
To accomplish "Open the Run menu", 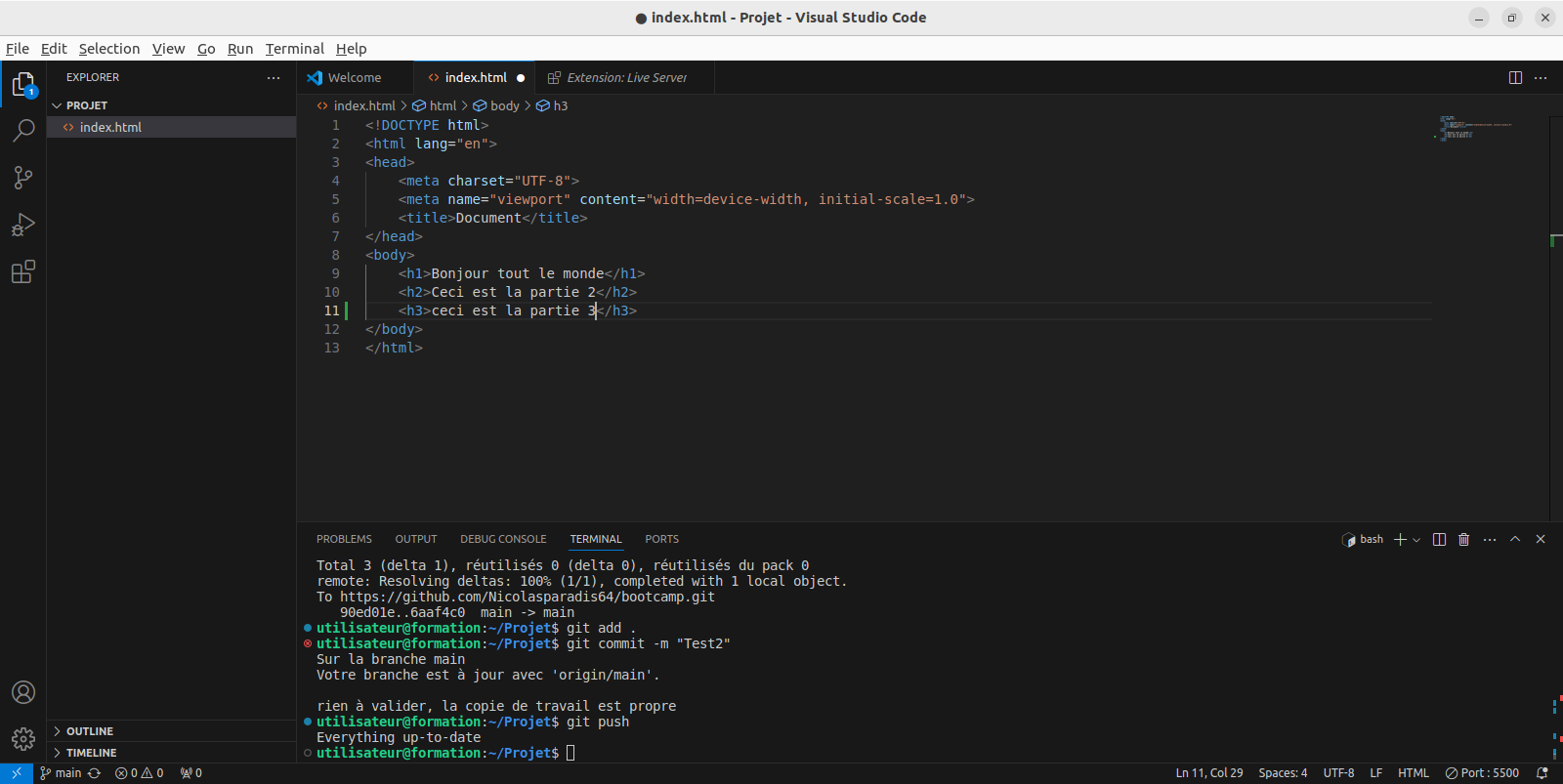I will tap(240, 49).
